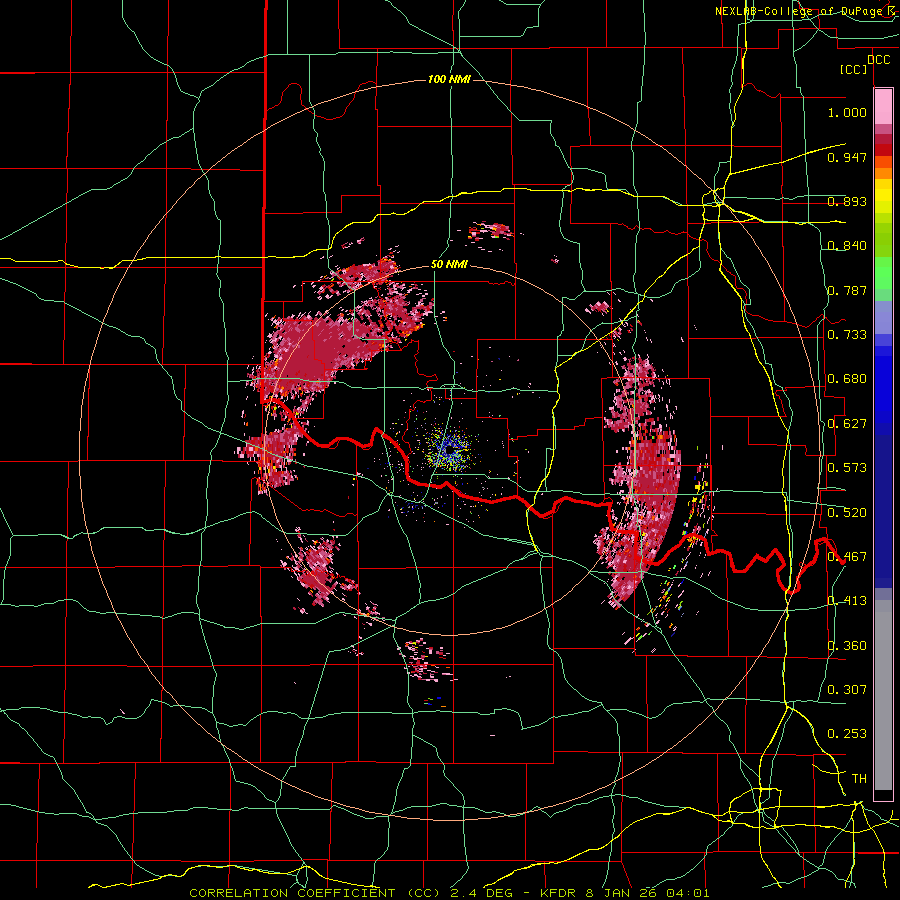Screen dimensions: 900x900
Task: Click the [CC] units label
Action: point(854,69)
